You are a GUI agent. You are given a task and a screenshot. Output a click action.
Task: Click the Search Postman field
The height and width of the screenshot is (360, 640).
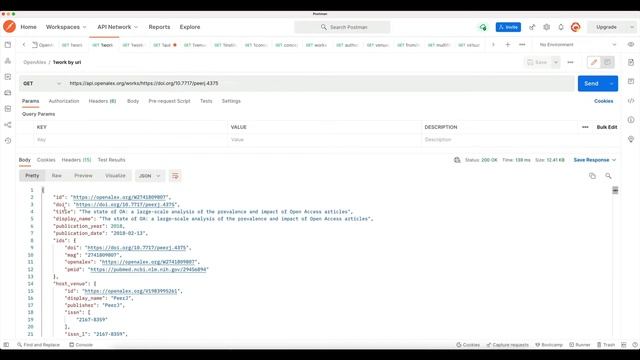click(x=342, y=27)
